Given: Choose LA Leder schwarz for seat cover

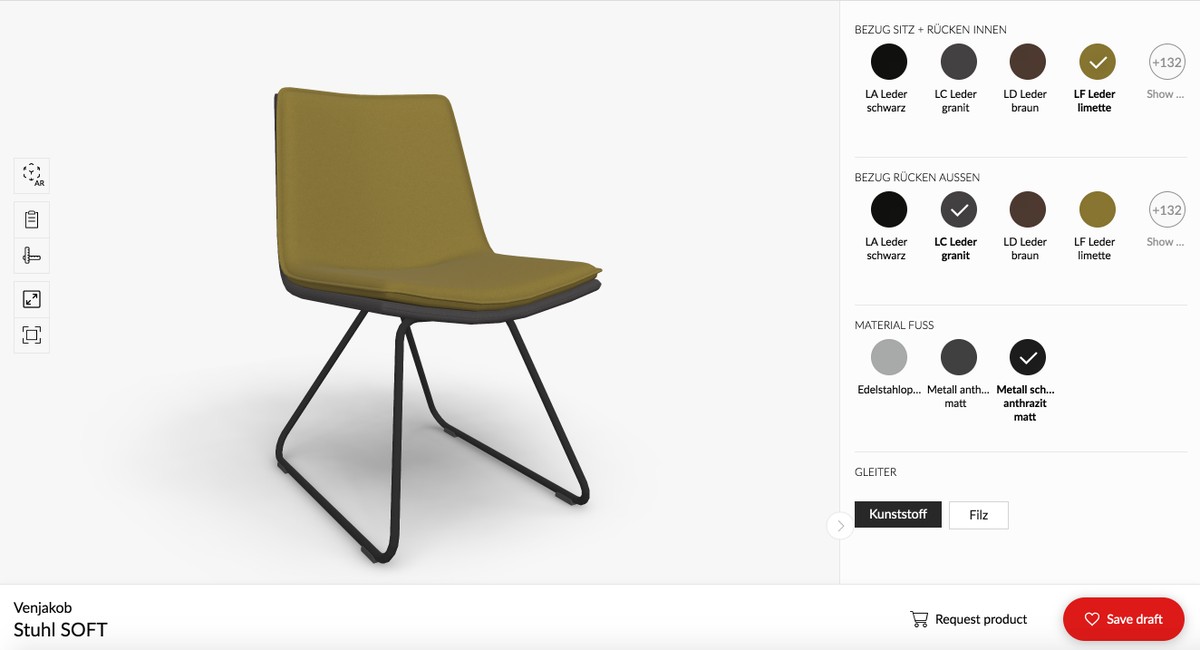Looking at the screenshot, I should click(888, 62).
